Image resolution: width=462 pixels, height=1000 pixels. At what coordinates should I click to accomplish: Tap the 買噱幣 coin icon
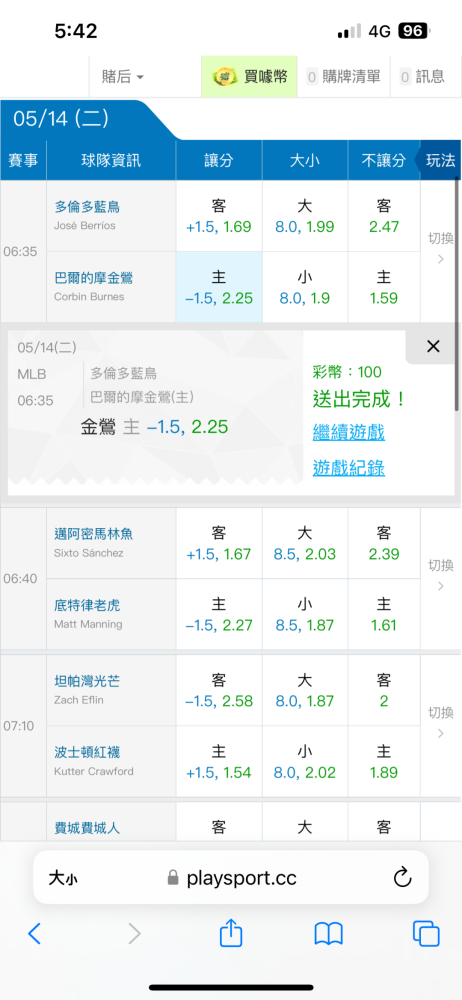(224, 77)
